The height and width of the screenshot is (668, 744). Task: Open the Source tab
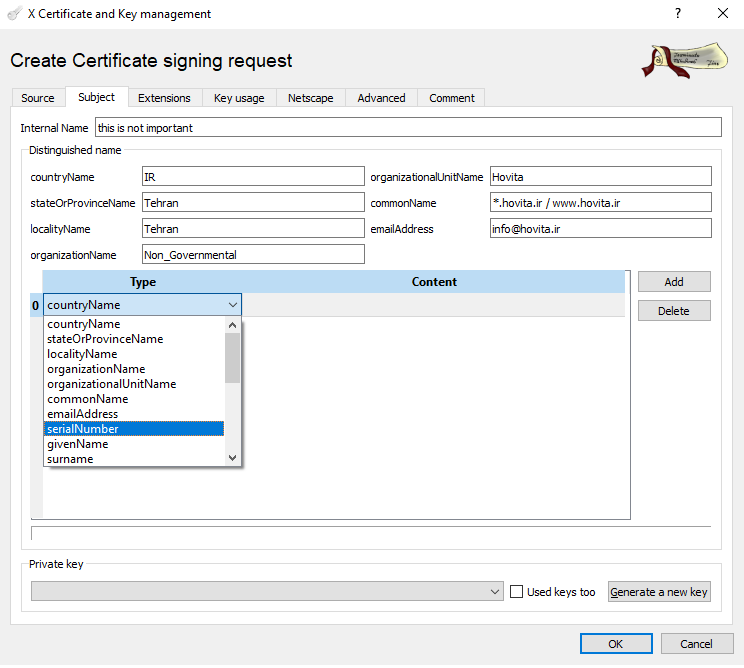click(37, 98)
